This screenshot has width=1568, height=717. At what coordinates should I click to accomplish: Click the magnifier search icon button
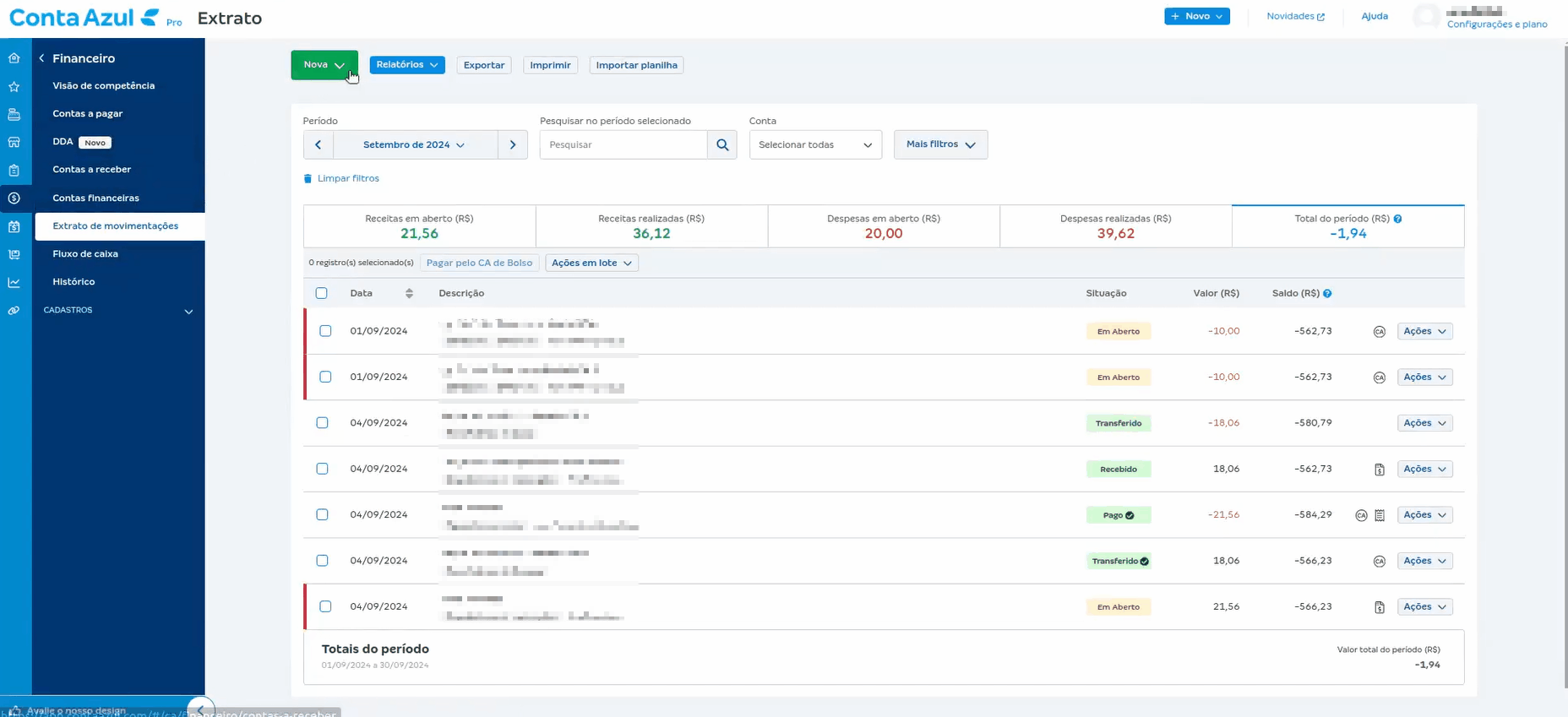click(722, 144)
